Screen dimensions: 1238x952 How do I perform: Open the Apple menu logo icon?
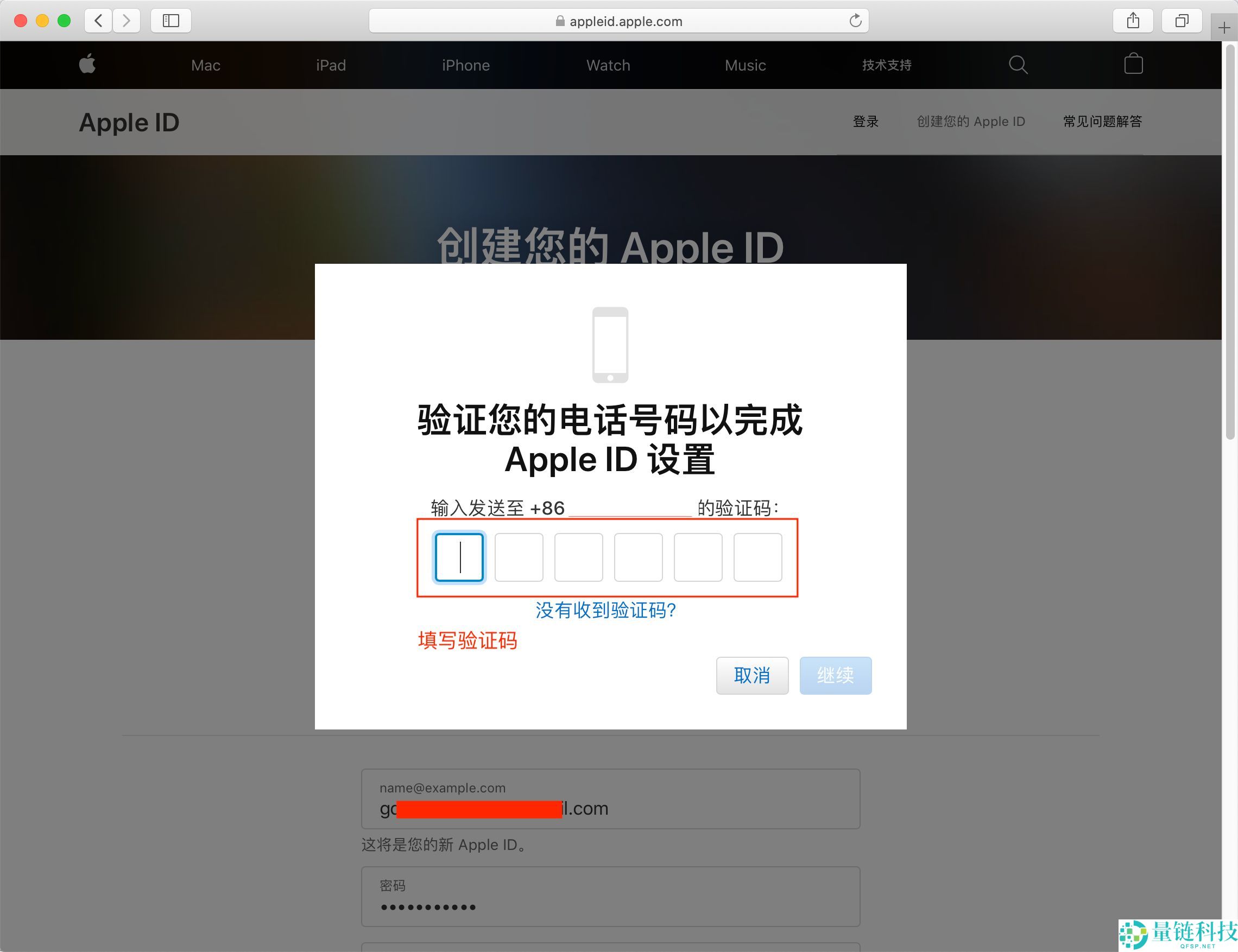tap(88, 65)
